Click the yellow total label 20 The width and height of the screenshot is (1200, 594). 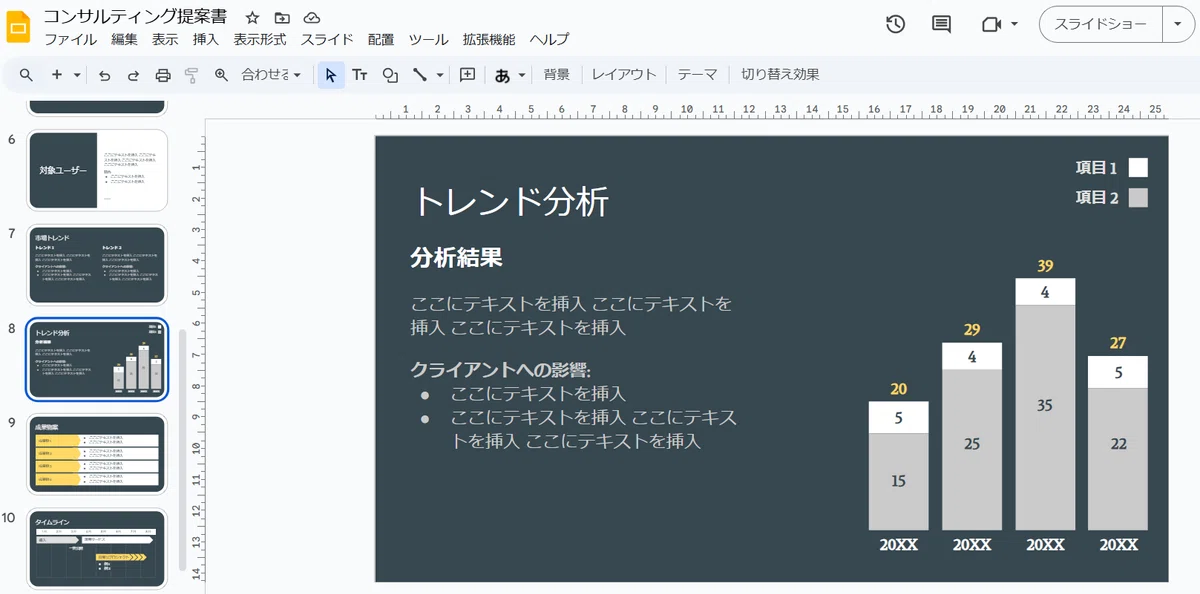pyautogui.click(x=898, y=390)
